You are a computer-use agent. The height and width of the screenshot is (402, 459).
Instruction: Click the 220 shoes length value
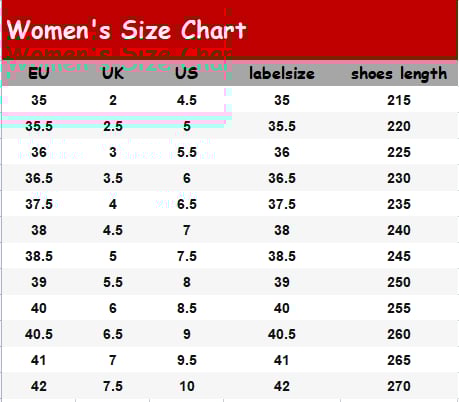399,126
